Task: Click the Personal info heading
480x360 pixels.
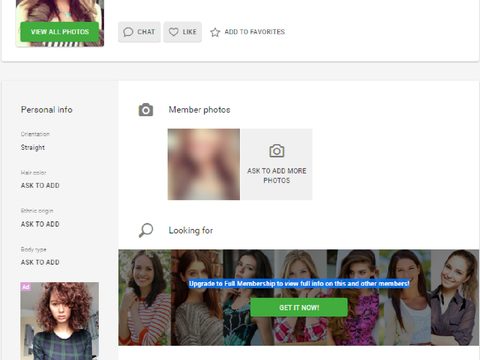Action: pos(47,110)
